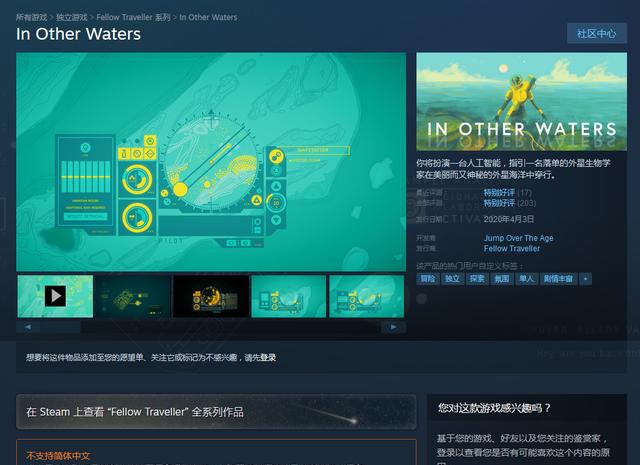Viewport: 640px width, 465px height.
Task: Click 不支持简体中文 notice text
Action: [x=58, y=456]
